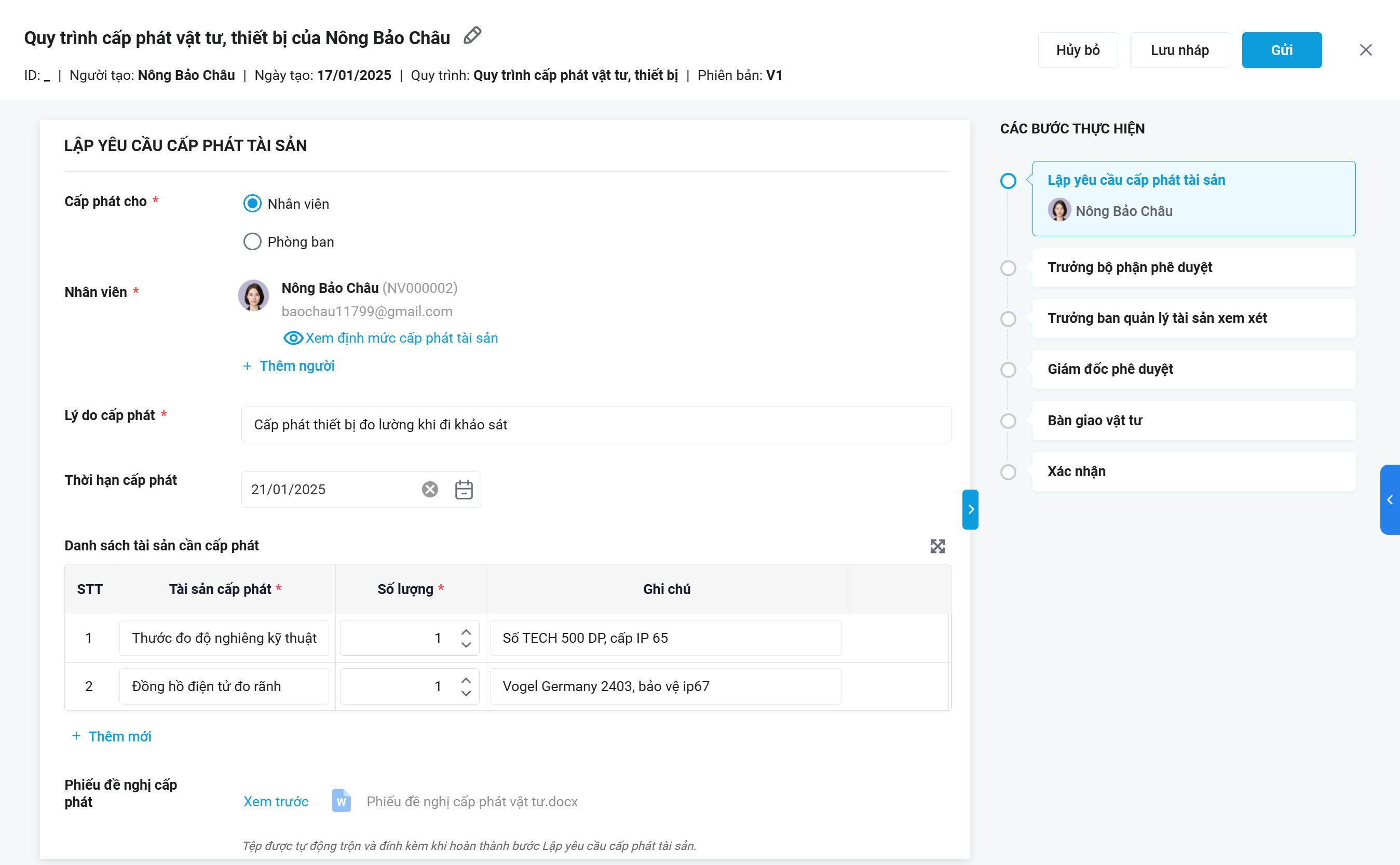Screen dimensions: 1400x865
Task: Click Nông Bảo Châu's employee avatar
Action: point(253,296)
